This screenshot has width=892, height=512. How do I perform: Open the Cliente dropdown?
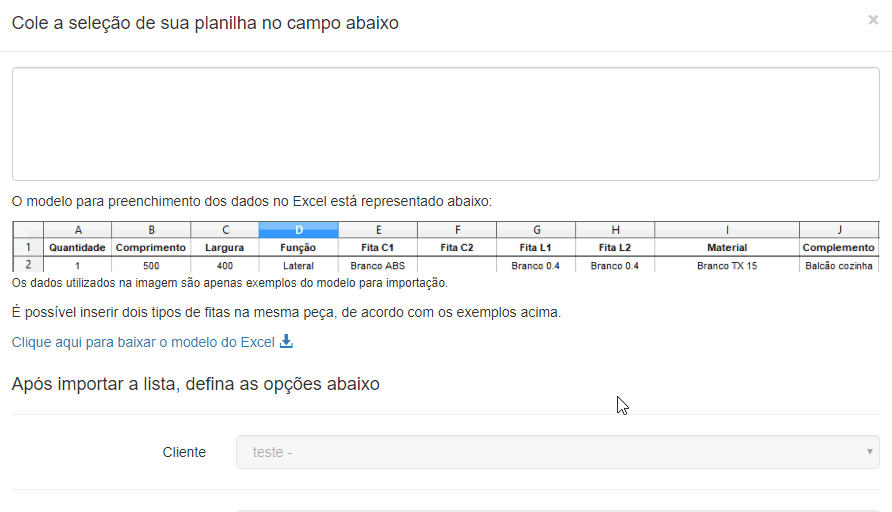tap(557, 452)
